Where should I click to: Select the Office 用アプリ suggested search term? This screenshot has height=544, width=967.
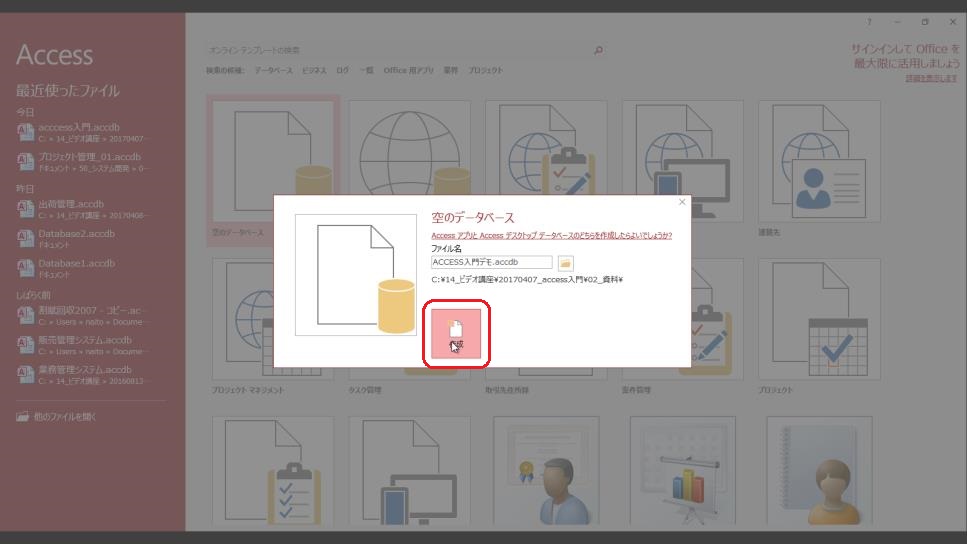tap(408, 70)
